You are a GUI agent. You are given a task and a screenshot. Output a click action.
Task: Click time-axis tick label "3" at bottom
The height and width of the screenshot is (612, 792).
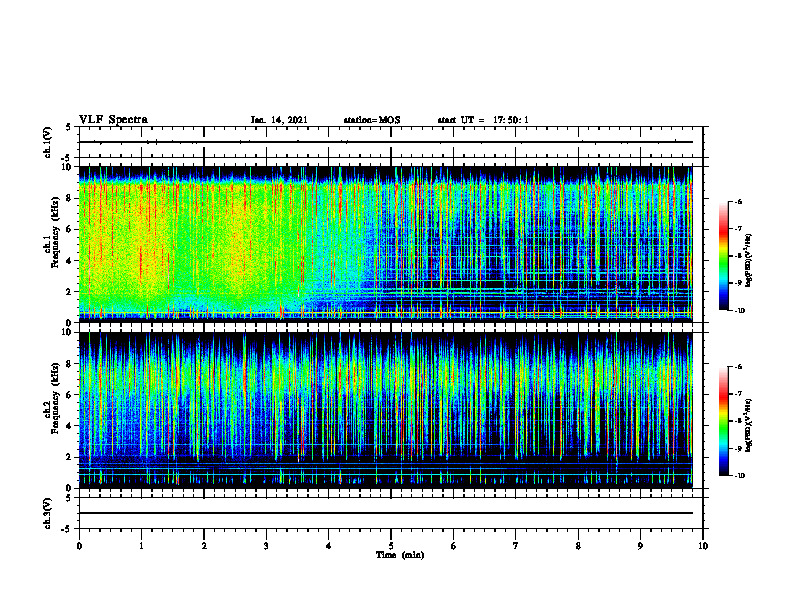click(x=266, y=546)
